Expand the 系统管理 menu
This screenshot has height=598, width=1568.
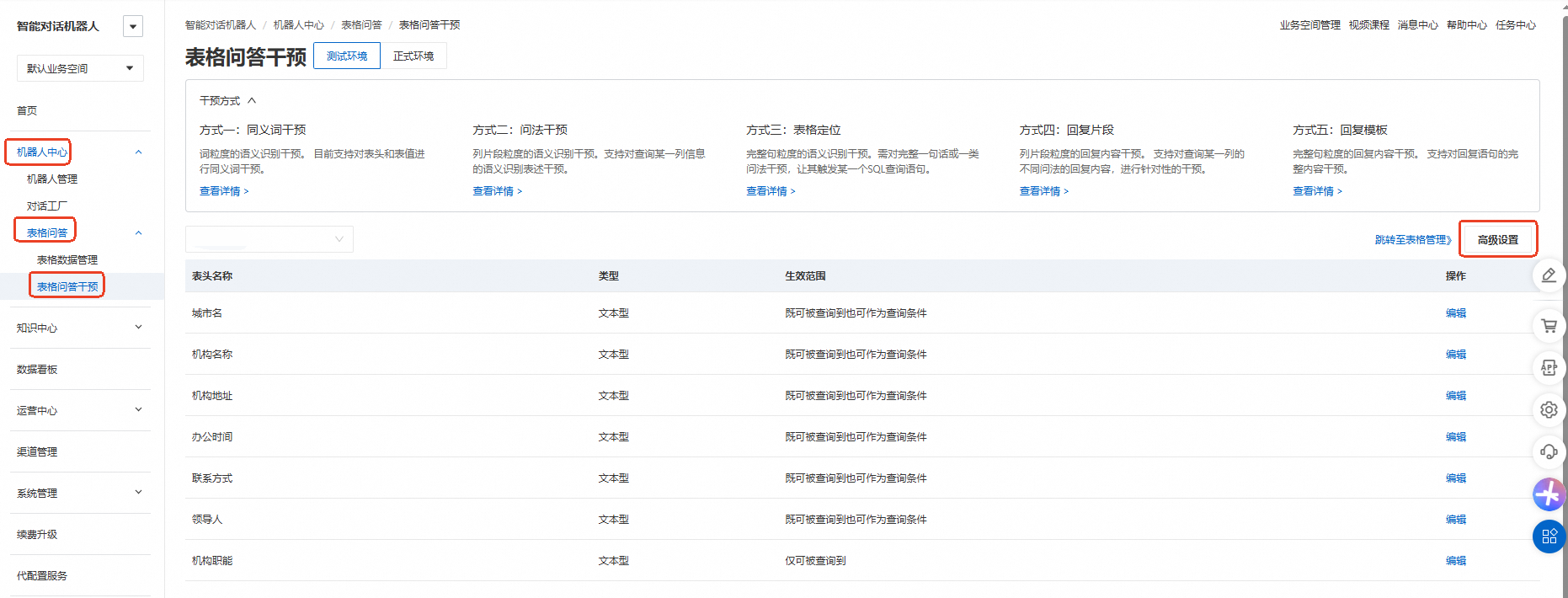coord(80,493)
